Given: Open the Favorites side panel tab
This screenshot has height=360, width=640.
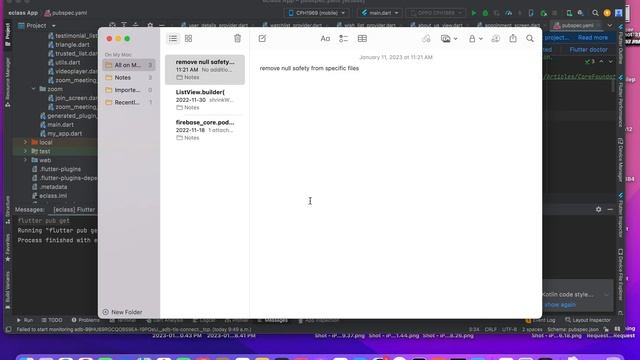Looking at the screenshot, I should [7, 248].
